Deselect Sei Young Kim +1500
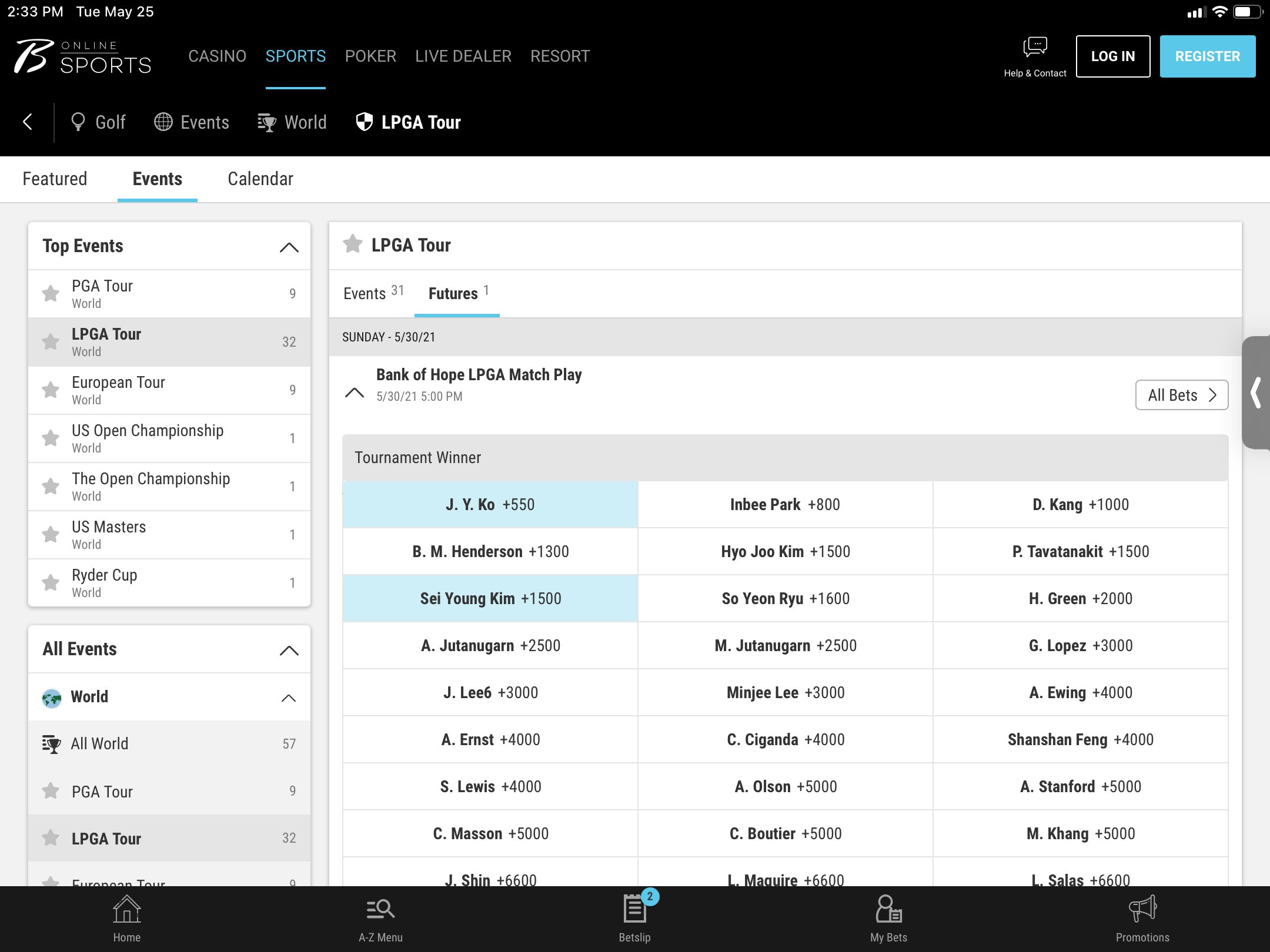The width and height of the screenshot is (1270, 952). pyautogui.click(x=490, y=599)
